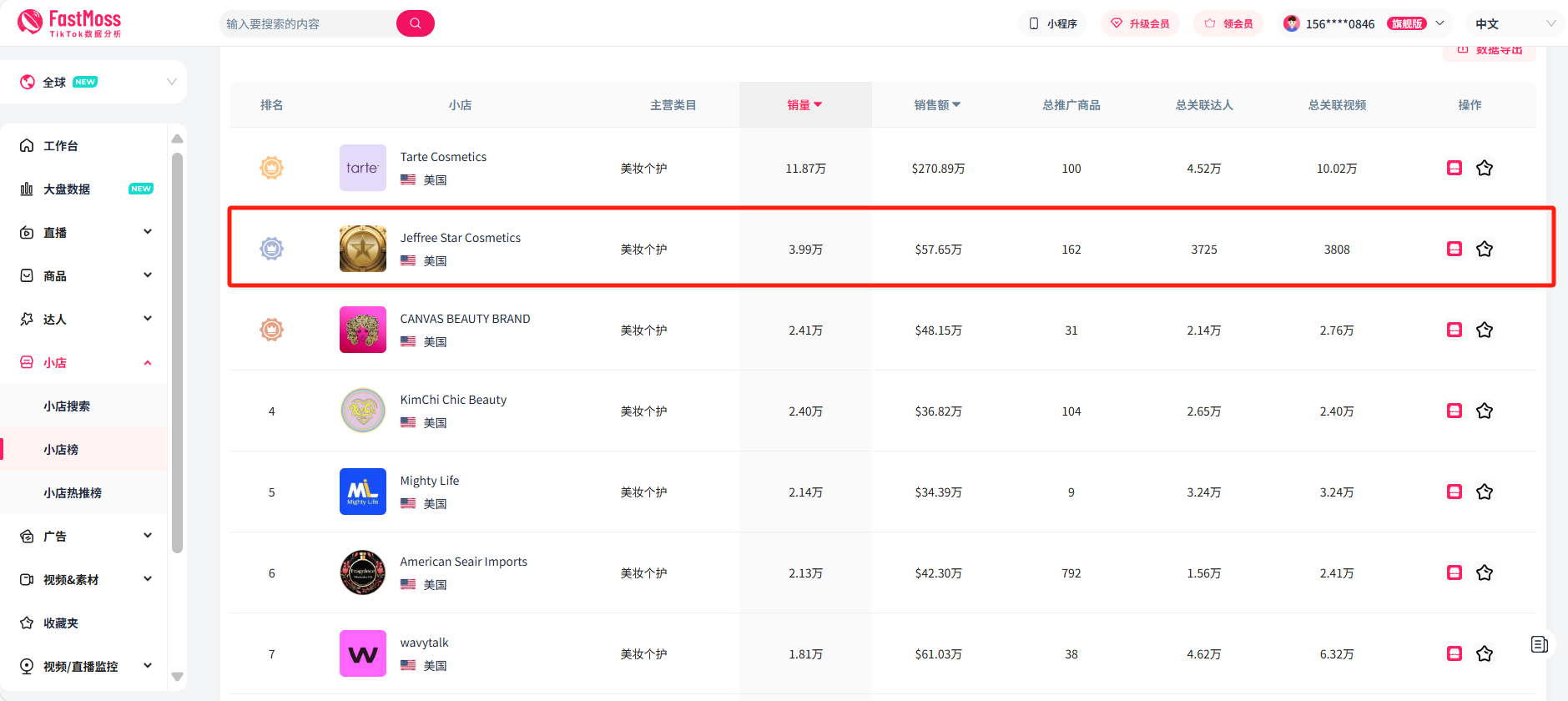Expand the 直播 sidebar menu
The image size is (1568, 701).
pyautogui.click(x=83, y=233)
